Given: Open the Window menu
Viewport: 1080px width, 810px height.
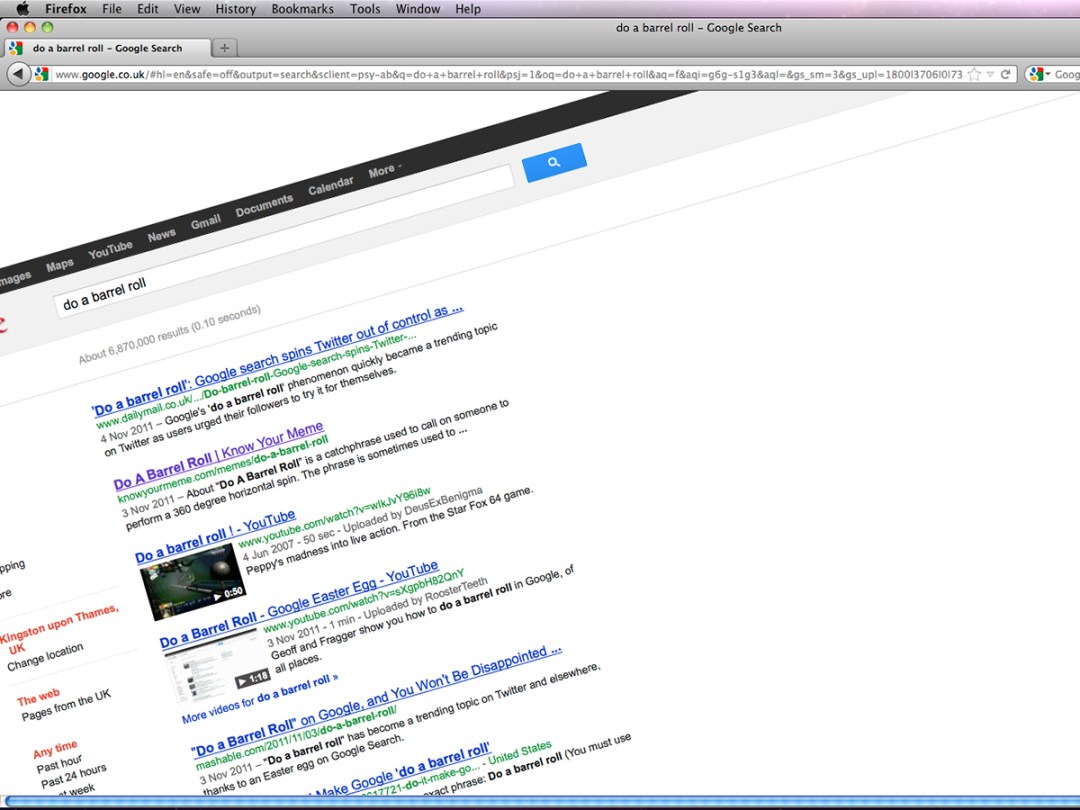Looking at the screenshot, I should pyautogui.click(x=418, y=9).
